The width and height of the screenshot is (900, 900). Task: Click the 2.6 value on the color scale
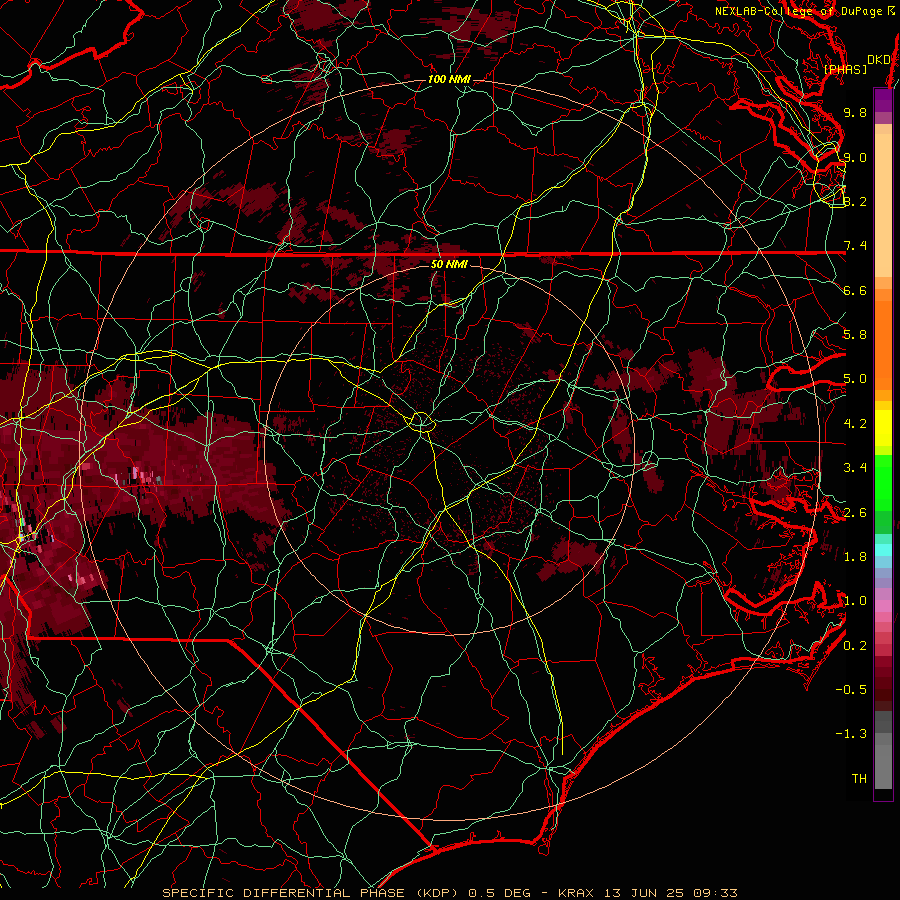click(855, 513)
